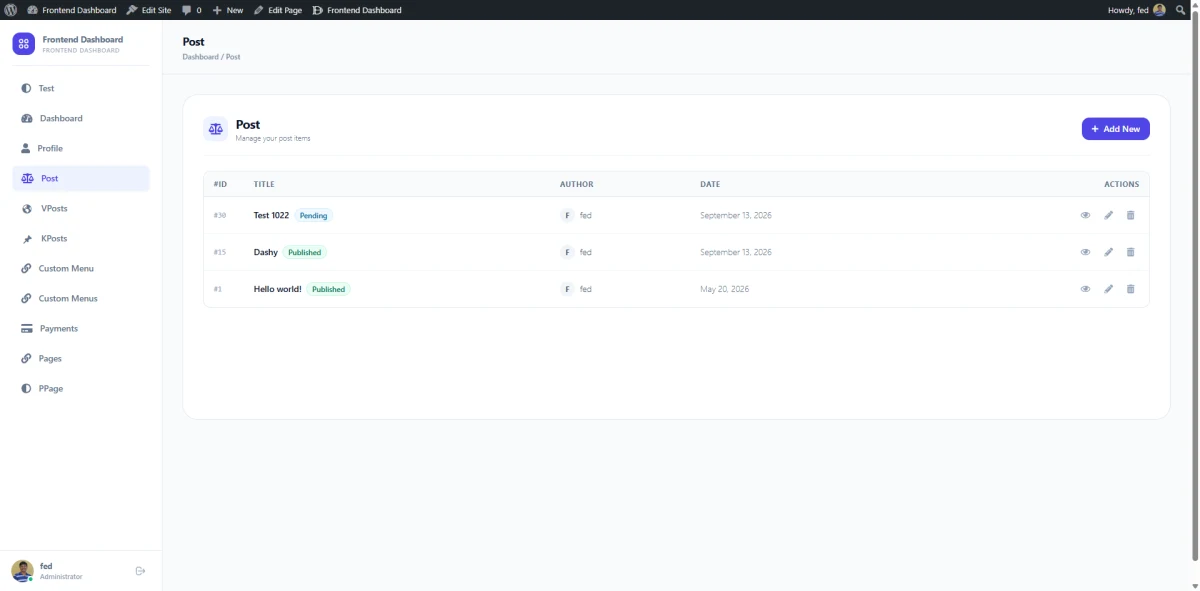The width and height of the screenshot is (1200, 591).
Task: Open VPosts in the sidebar
Action: coord(81,208)
